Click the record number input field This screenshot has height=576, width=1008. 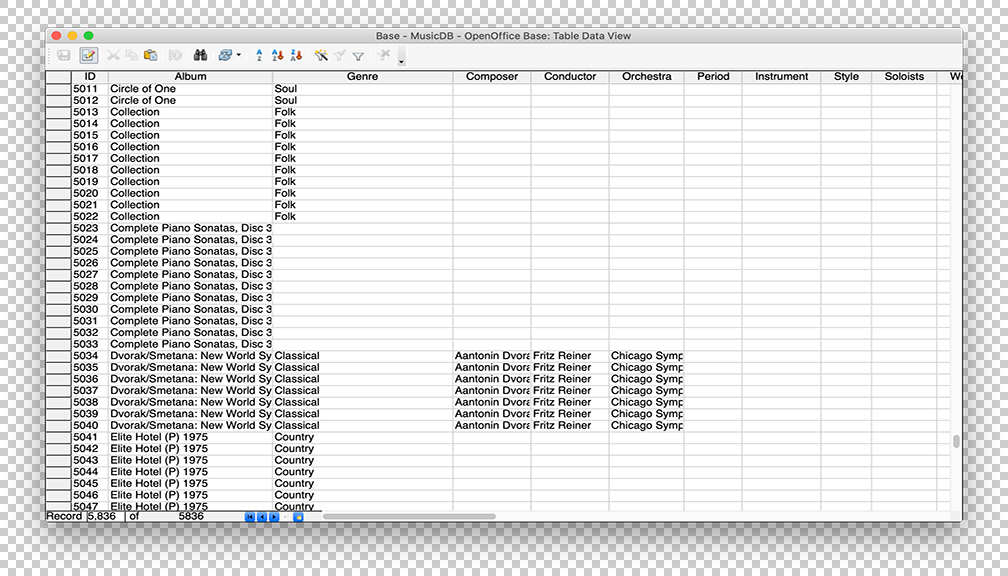coord(102,517)
